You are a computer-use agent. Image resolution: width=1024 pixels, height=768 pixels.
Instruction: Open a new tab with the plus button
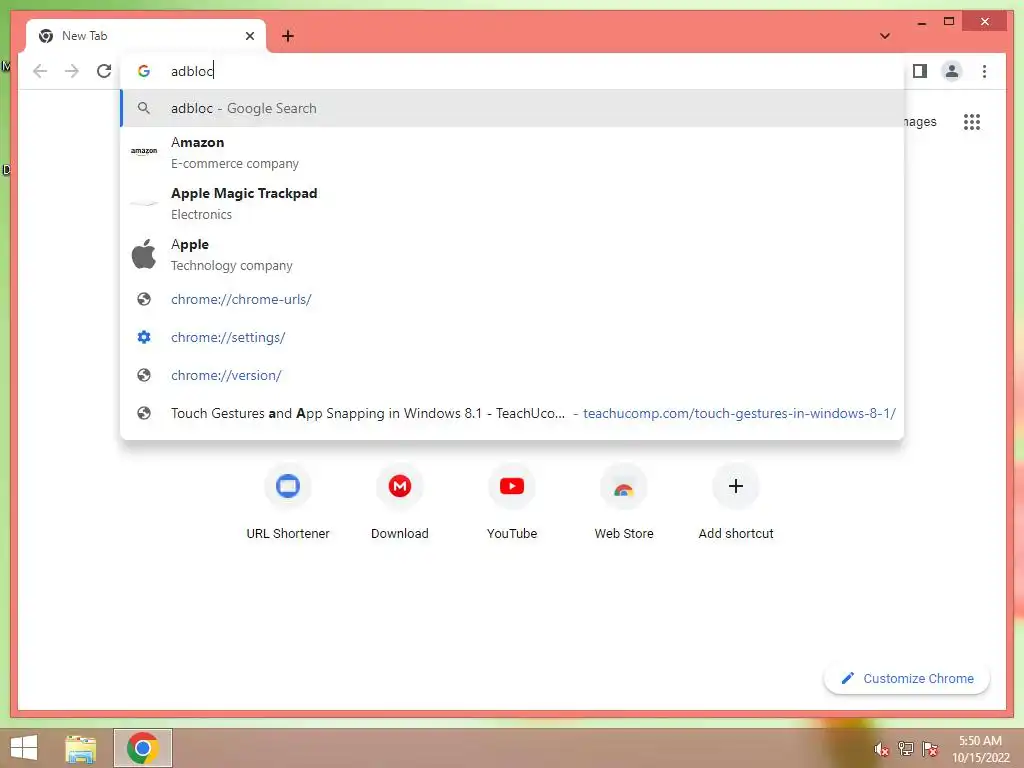287,36
